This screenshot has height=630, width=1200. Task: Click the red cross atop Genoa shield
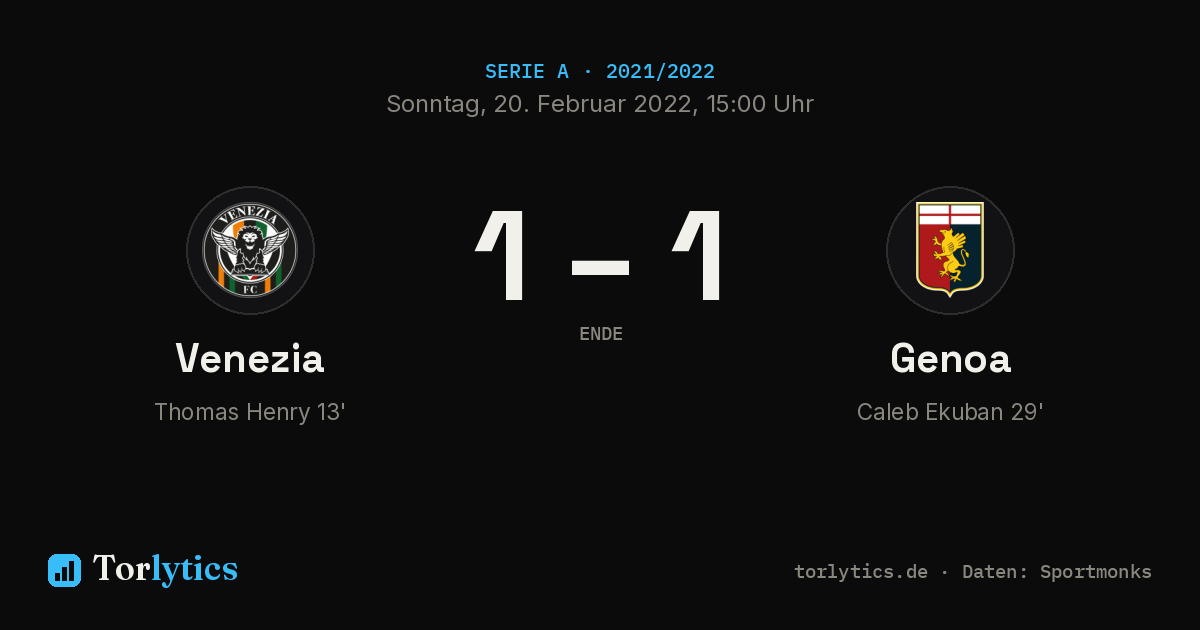coord(950,215)
